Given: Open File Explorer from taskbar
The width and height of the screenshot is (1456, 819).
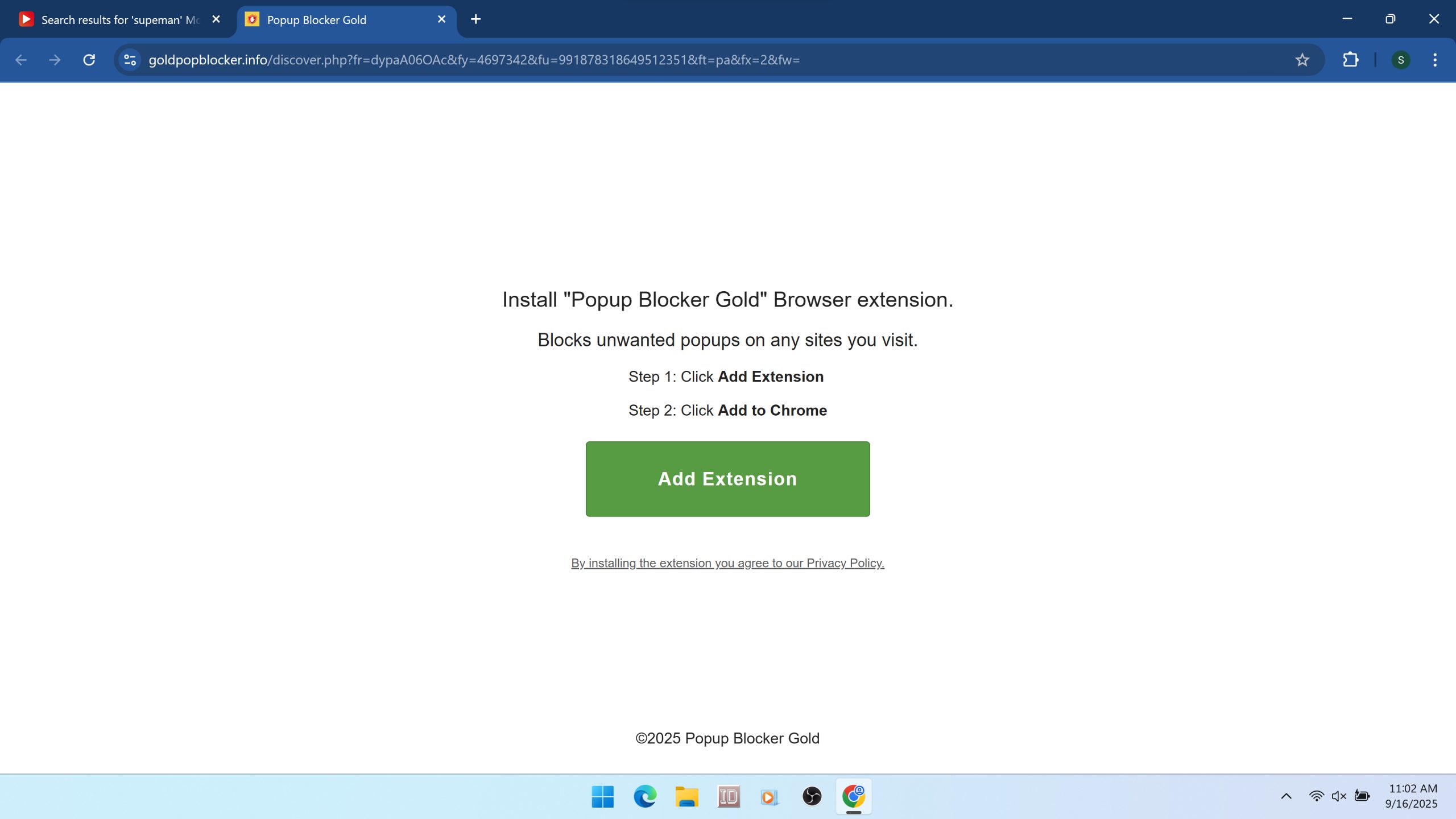Looking at the screenshot, I should pyautogui.click(x=686, y=796).
